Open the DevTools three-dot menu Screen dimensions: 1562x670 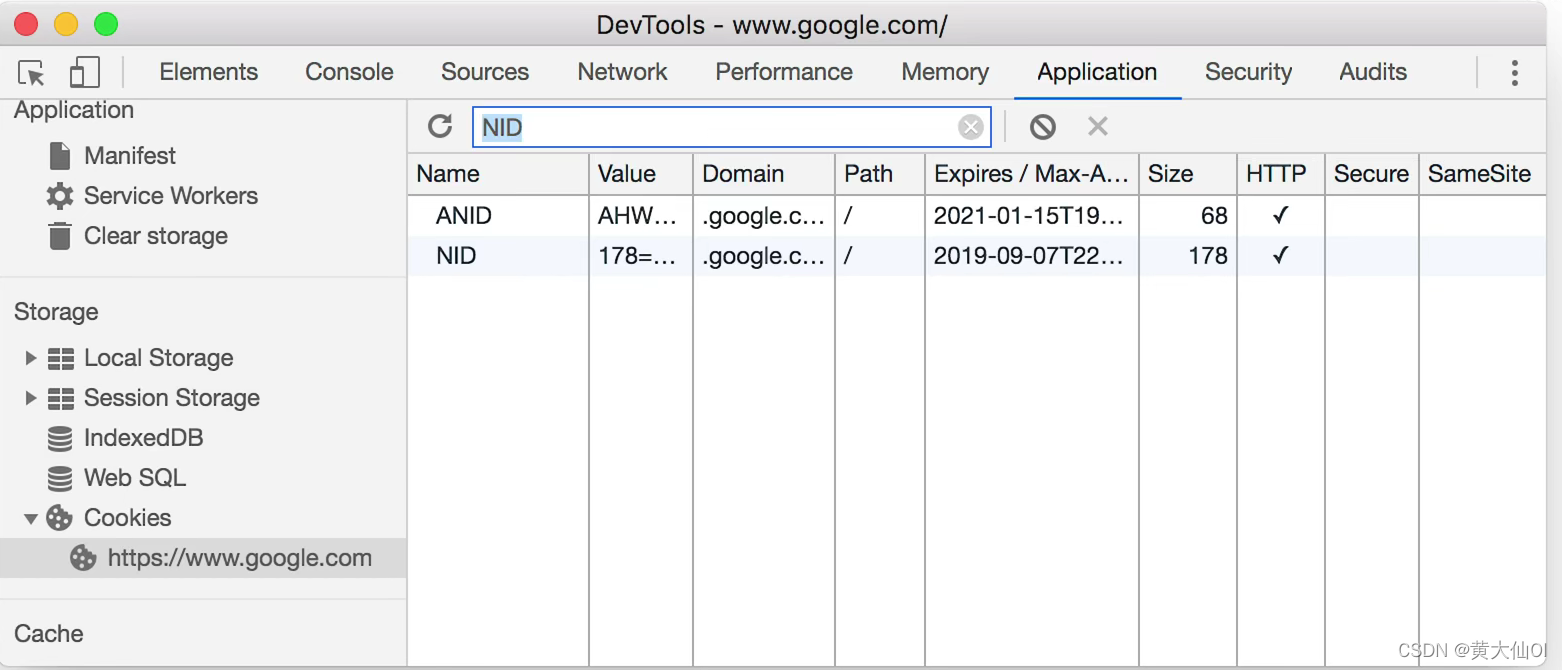coord(1514,72)
